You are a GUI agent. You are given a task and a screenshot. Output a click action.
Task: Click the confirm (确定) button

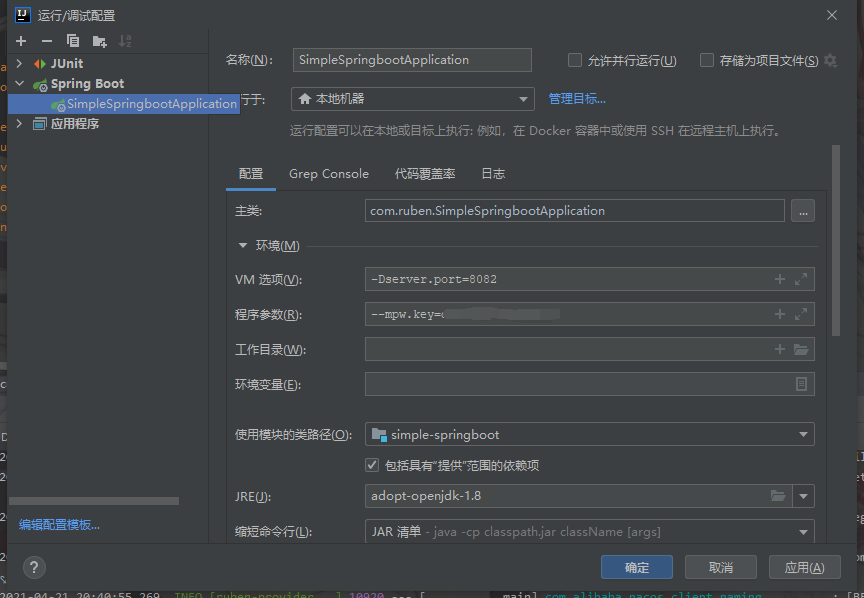click(x=636, y=567)
